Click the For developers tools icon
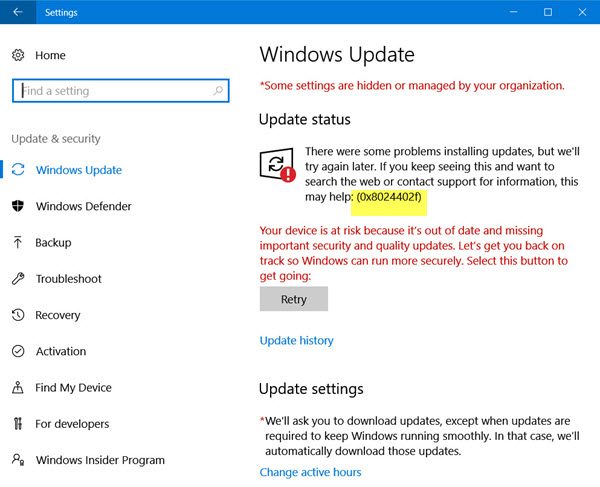This screenshot has width=600, height=487. click(18, 423)
